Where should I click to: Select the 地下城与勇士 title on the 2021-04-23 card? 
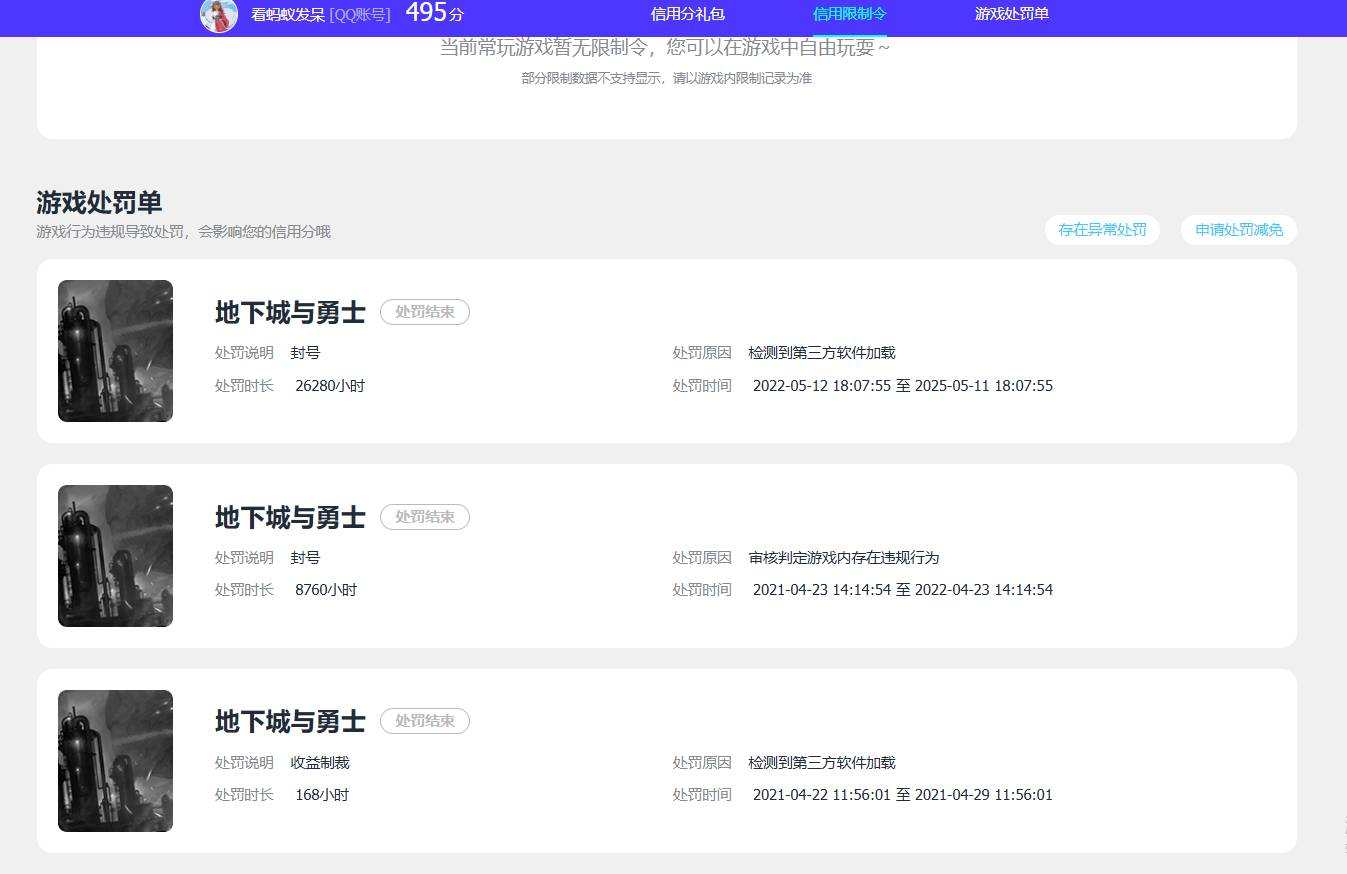pos(290,517)
